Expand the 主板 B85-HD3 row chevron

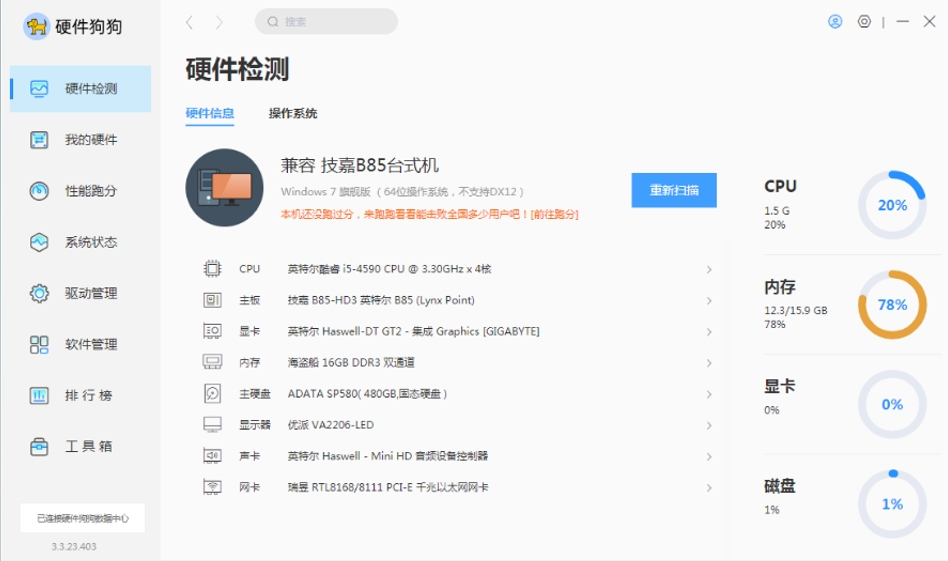click(709, 301)
